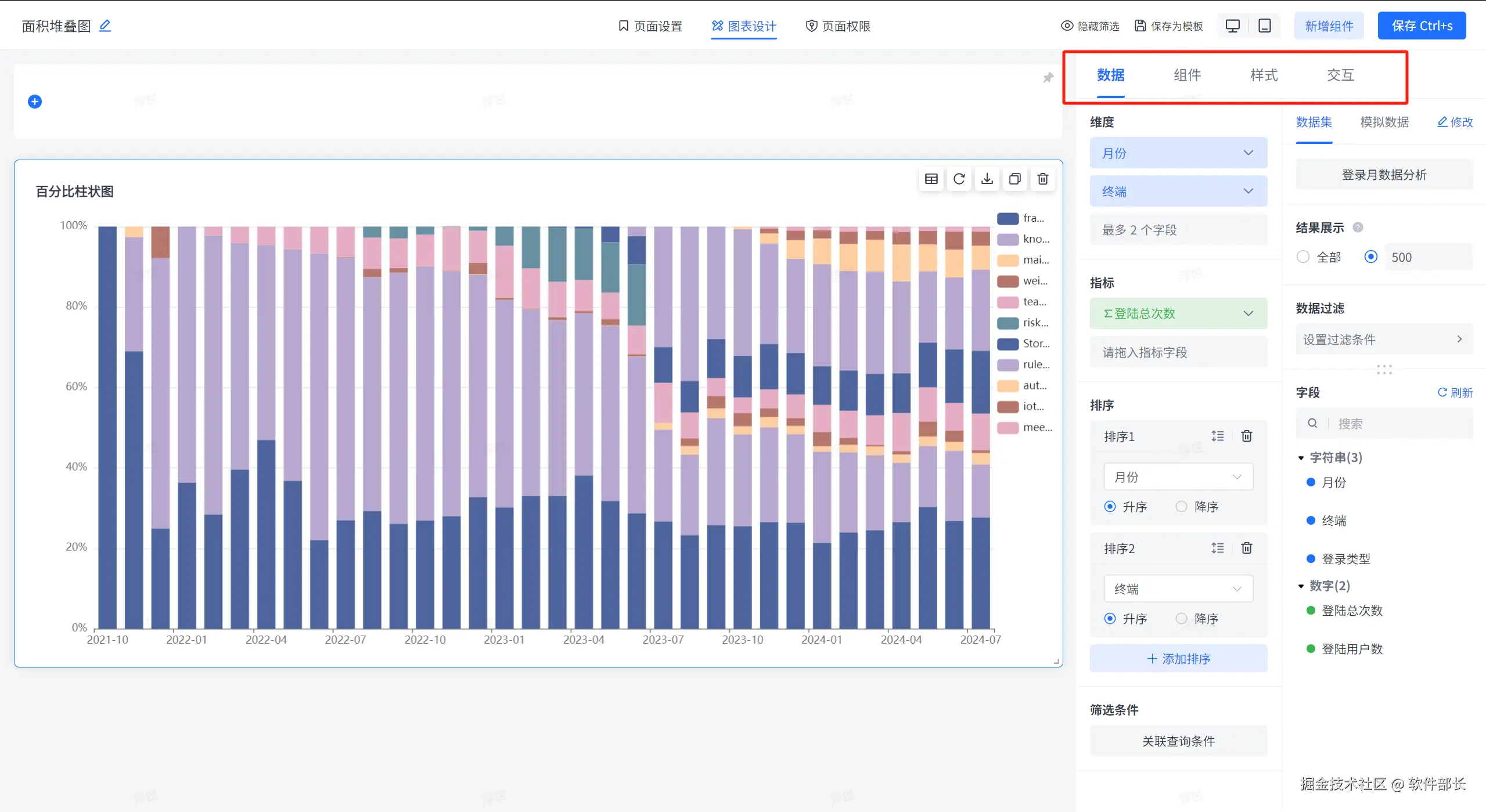
Task: Choose 降序 for 排序2
Action: pos(1181,618)
